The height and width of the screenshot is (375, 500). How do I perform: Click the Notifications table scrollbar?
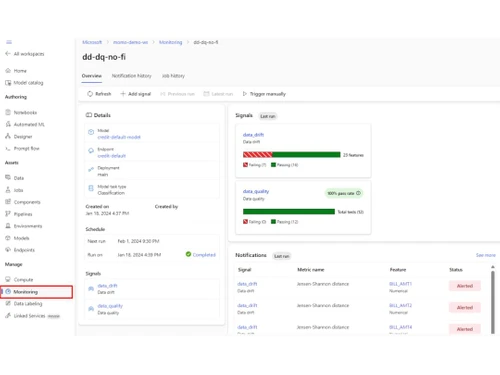pyautogui.click(x=493, y=302)
